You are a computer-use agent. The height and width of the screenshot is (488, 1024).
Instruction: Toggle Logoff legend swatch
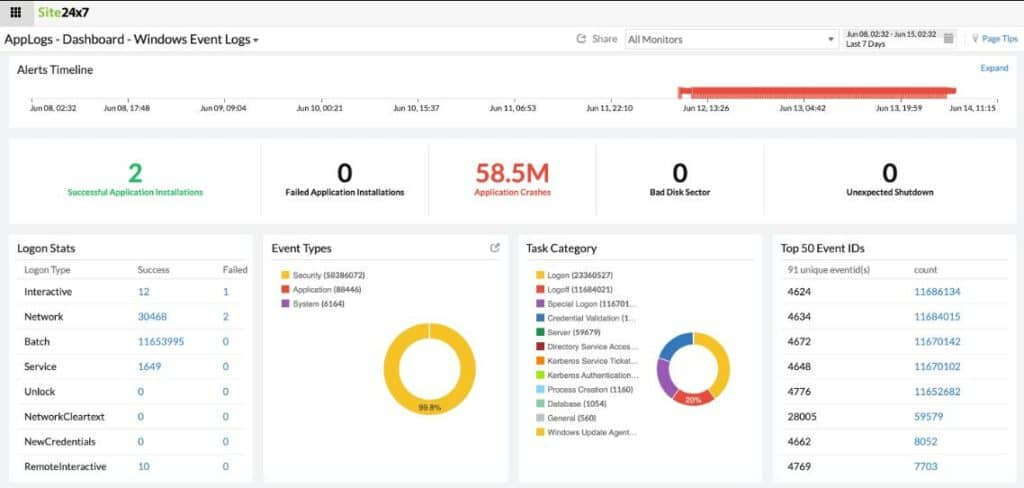[x=539, y=289]
